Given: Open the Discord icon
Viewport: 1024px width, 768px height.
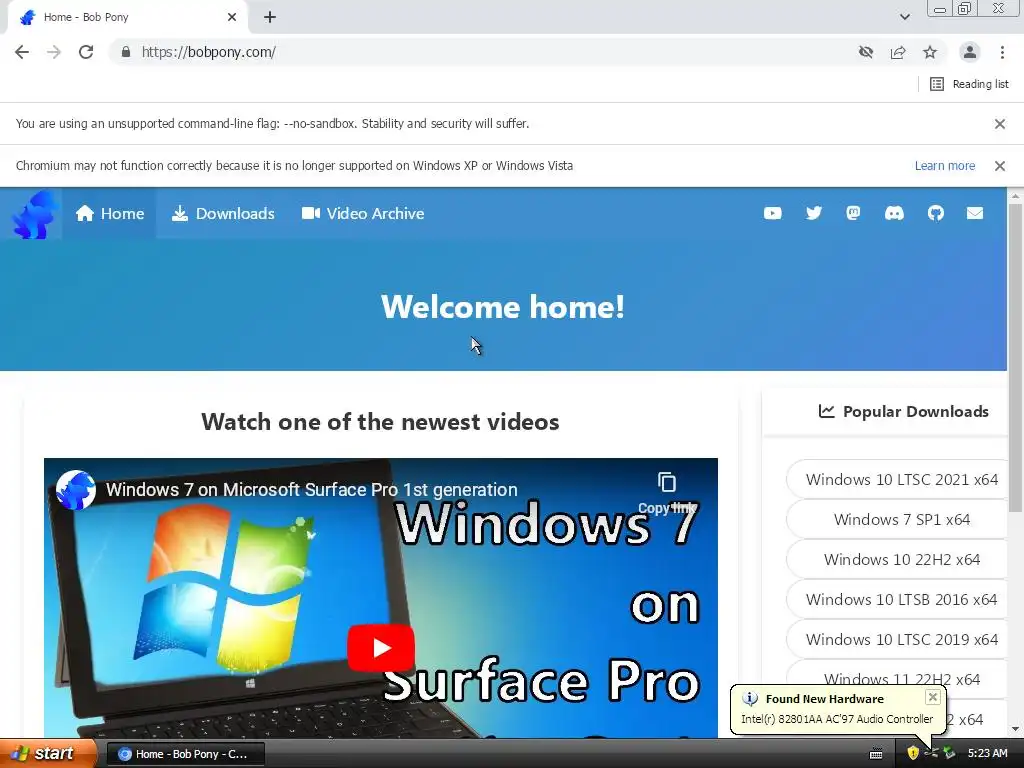Looking at the screenshot, I should 894,214.
